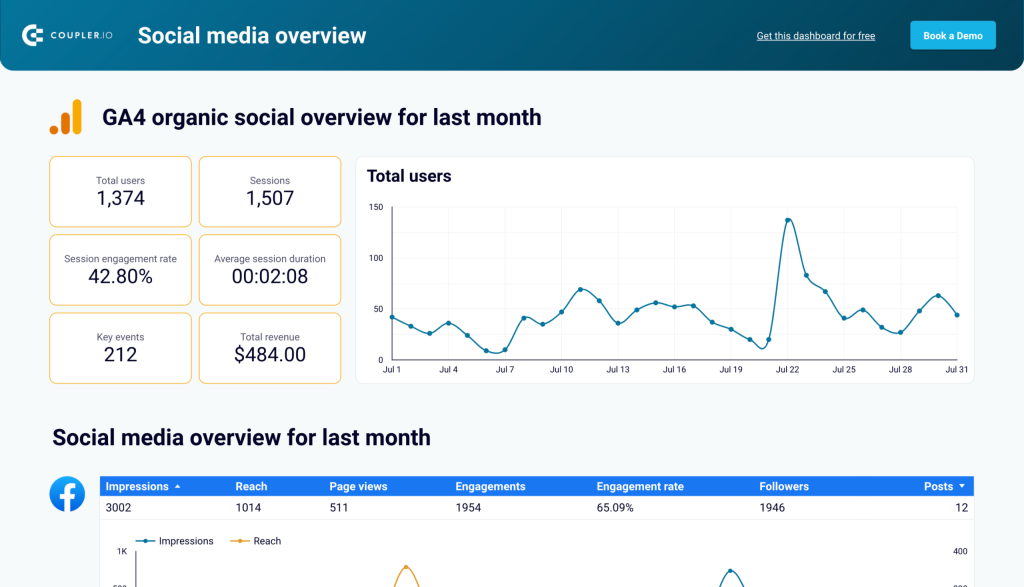Click the Engagements column header

(490, 486)
